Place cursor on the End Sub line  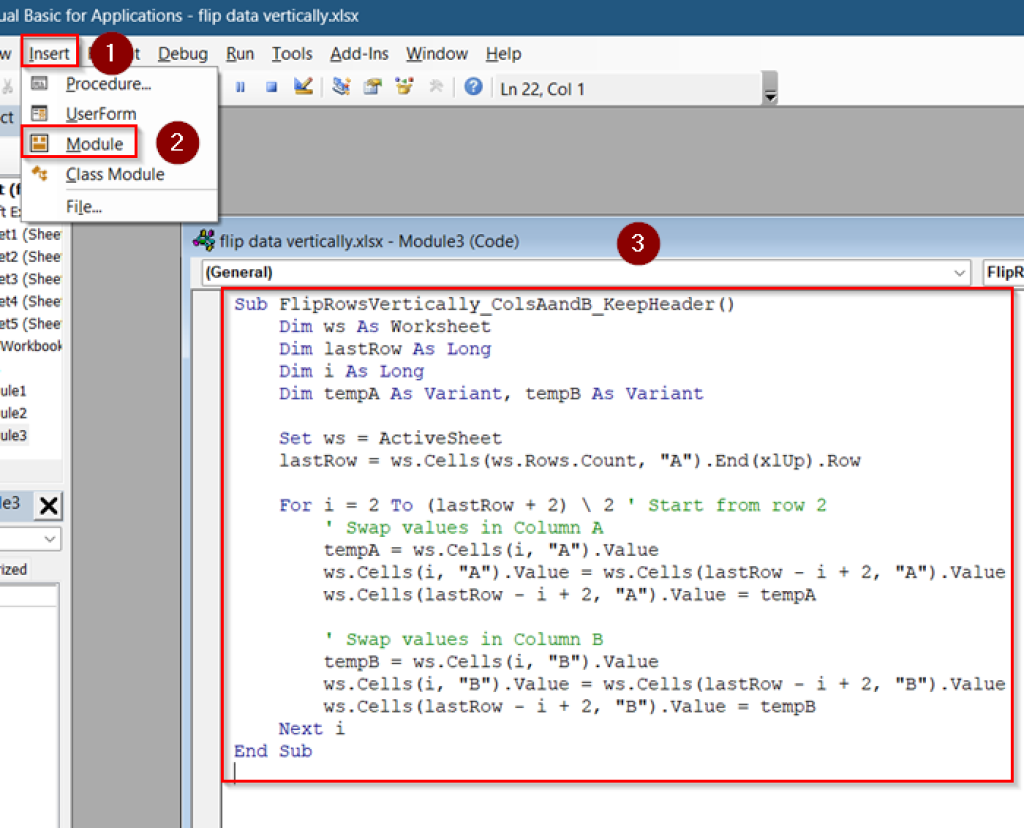273,751
